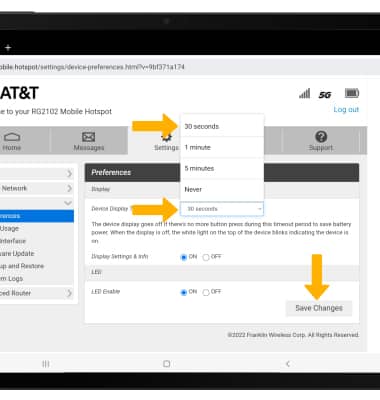Set LED Enable to OFF
Viewport: 380px width, 400px height.
(x=206, y=292)
